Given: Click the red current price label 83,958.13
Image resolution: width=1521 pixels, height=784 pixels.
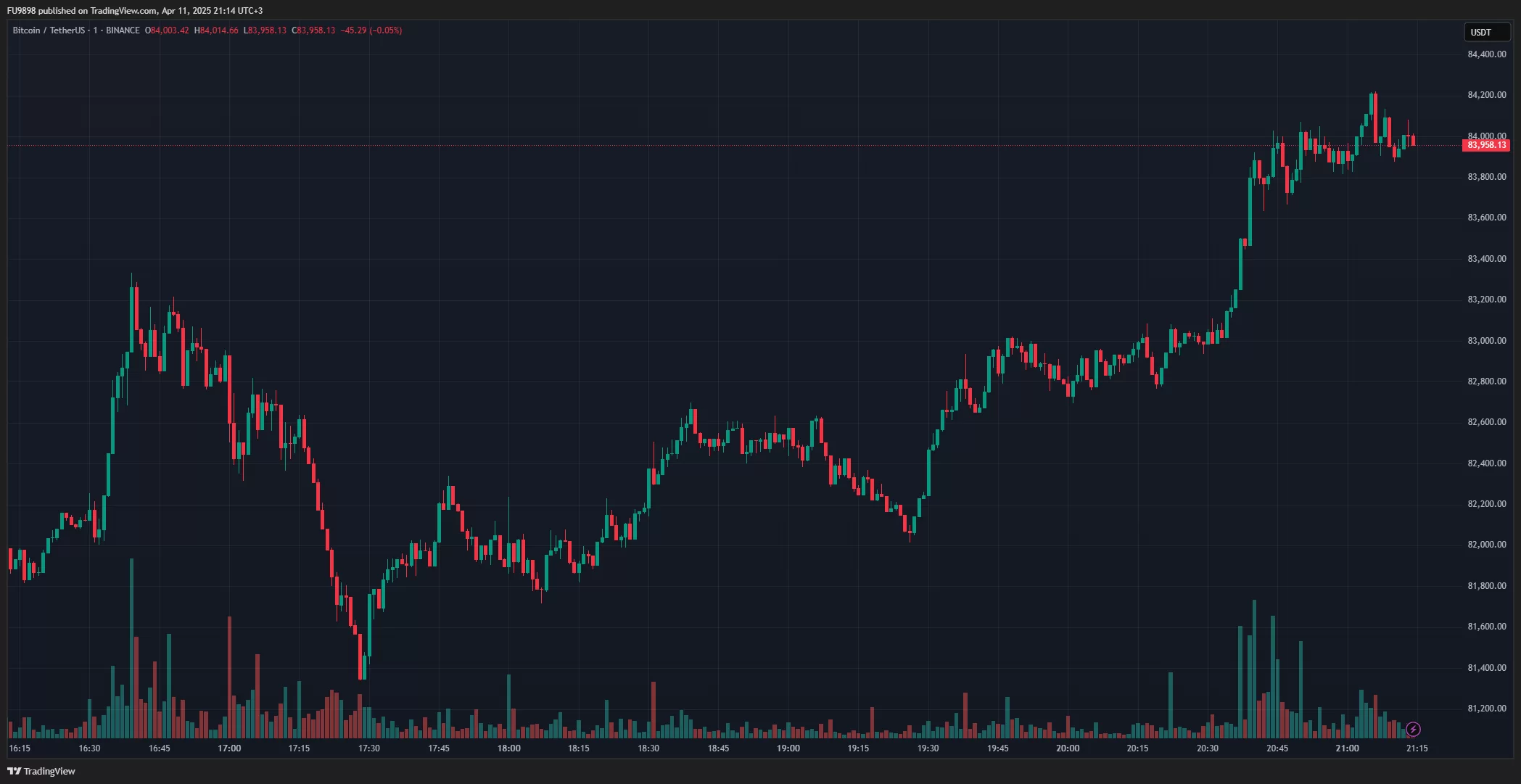Looking at the screenshot, I should click(x=1486, y=145).
